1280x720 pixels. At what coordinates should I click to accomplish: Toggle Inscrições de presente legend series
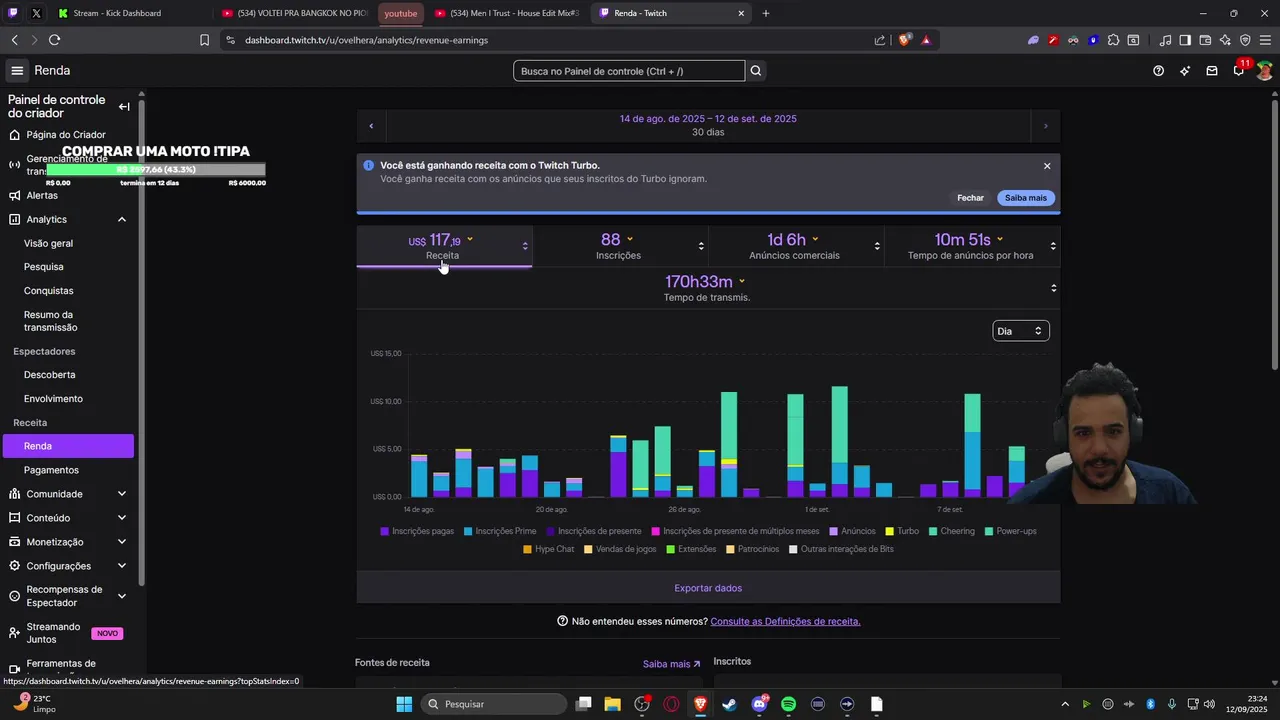click(594, 531)
